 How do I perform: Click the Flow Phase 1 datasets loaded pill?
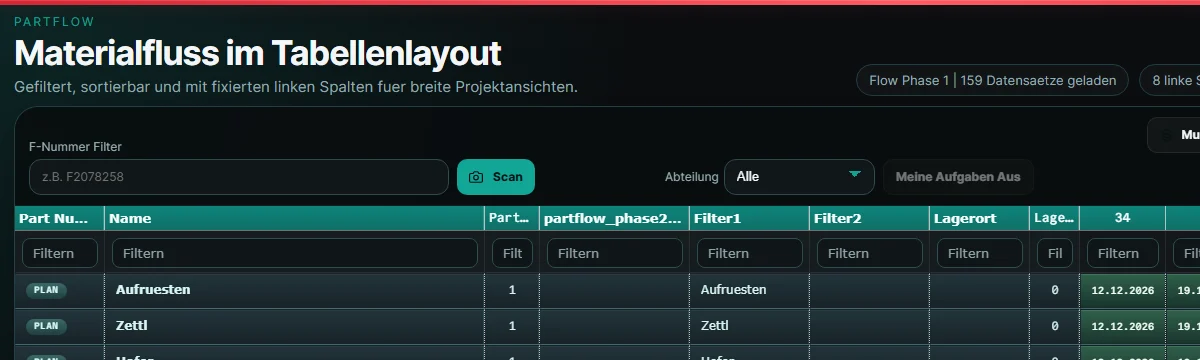click(x=992, y=80)
